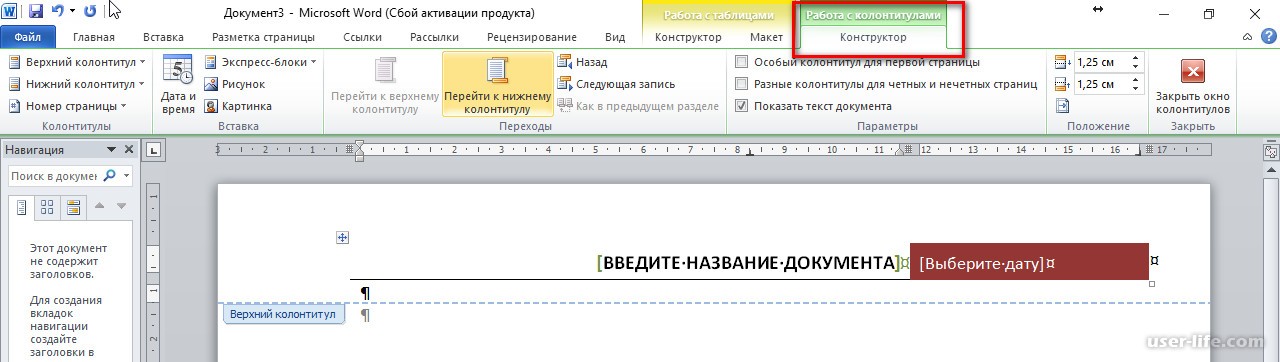The width and height of the screenshot is (1280, 362).
Task: Open the Макет table tools tab
Action: (766, 37)
